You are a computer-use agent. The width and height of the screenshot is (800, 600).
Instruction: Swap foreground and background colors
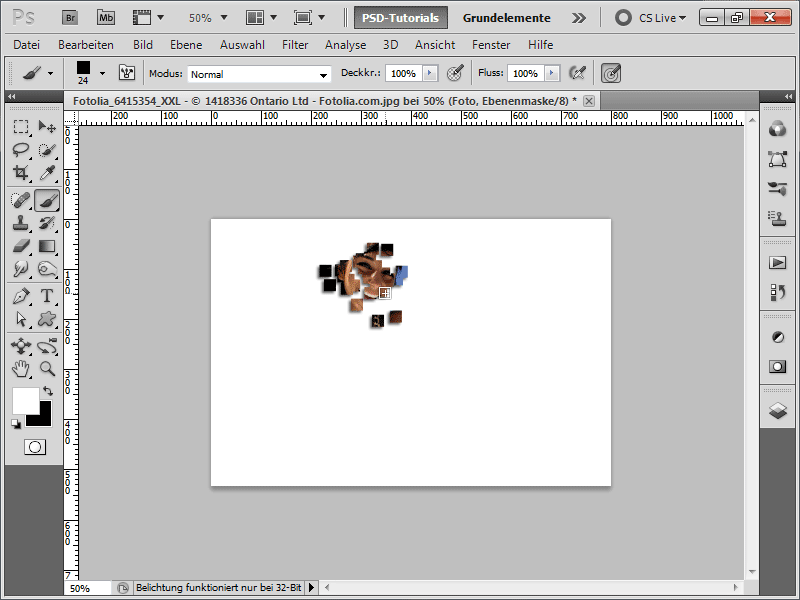pyautogui.click(x=48, y=391)
